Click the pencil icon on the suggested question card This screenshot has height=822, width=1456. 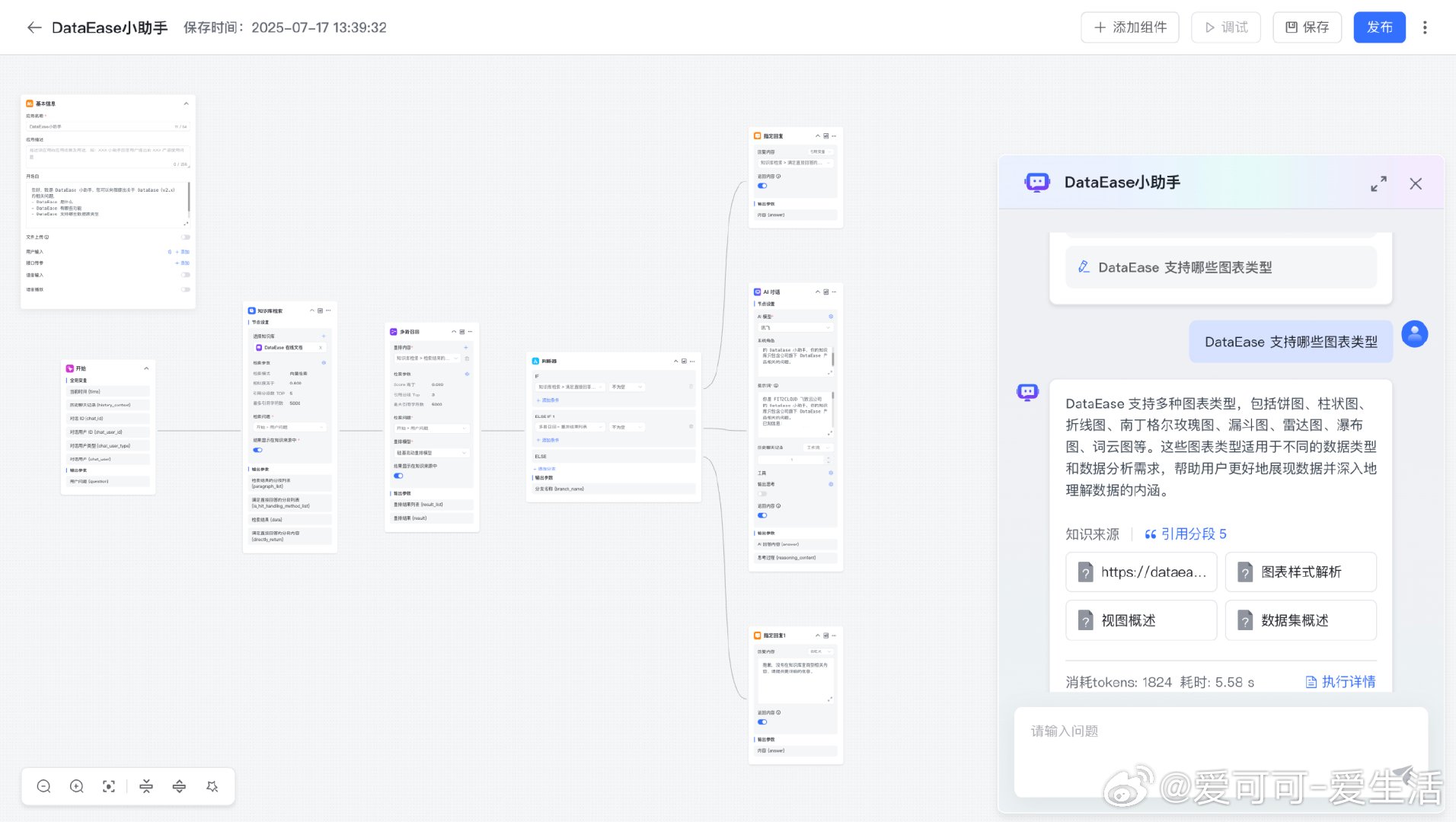click(x=1084, y=267)
